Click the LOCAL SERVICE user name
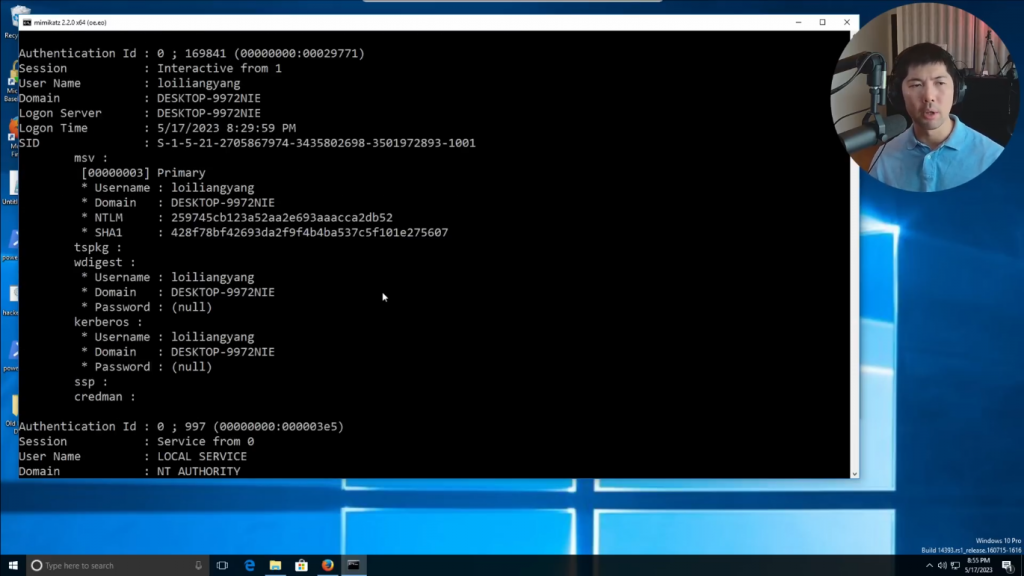Image resolution: width=1024 pixels, height=576 pixels. click(x=202, y=456)
